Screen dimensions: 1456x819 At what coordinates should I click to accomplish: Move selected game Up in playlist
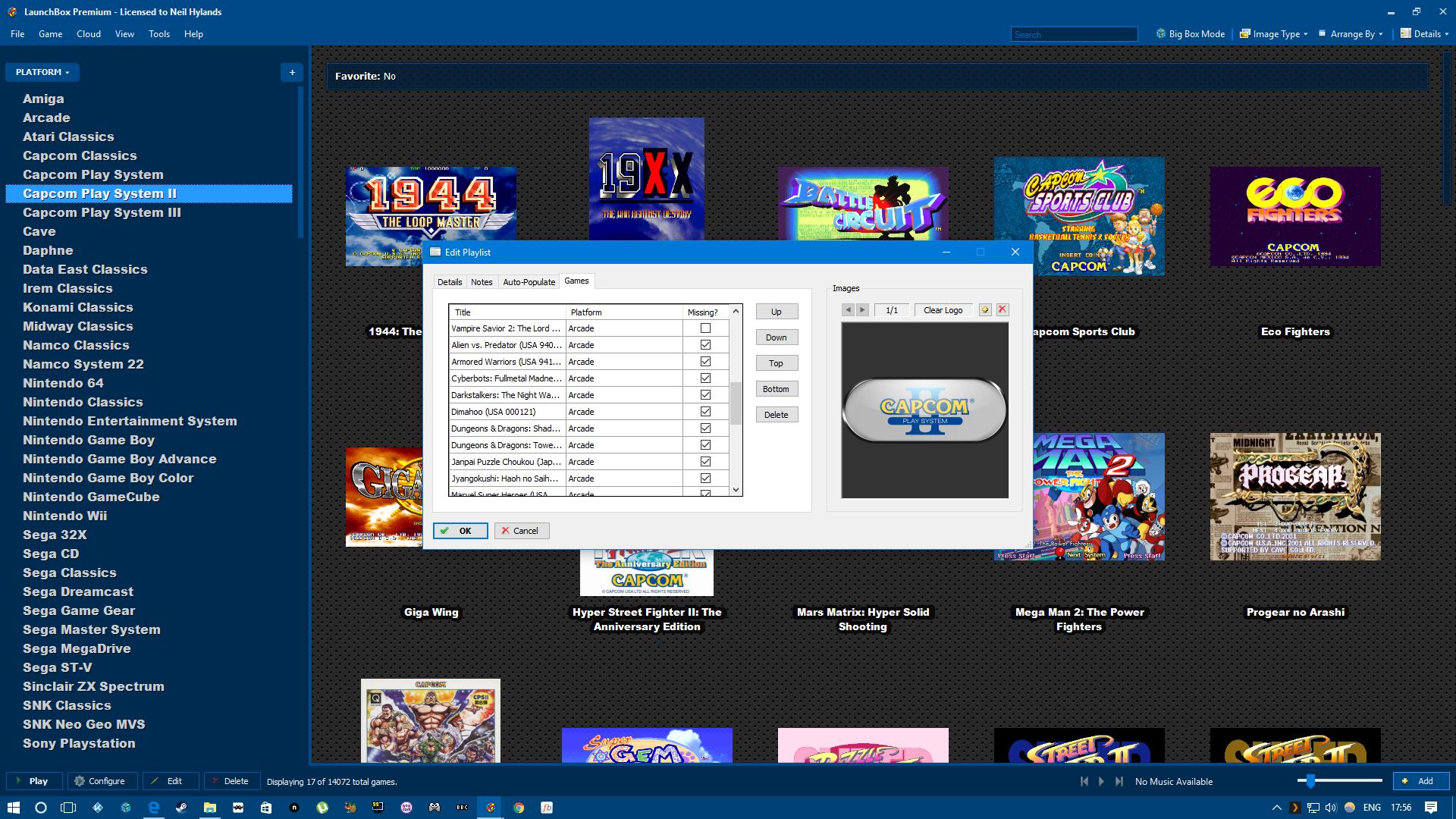[x=777, y=312]
